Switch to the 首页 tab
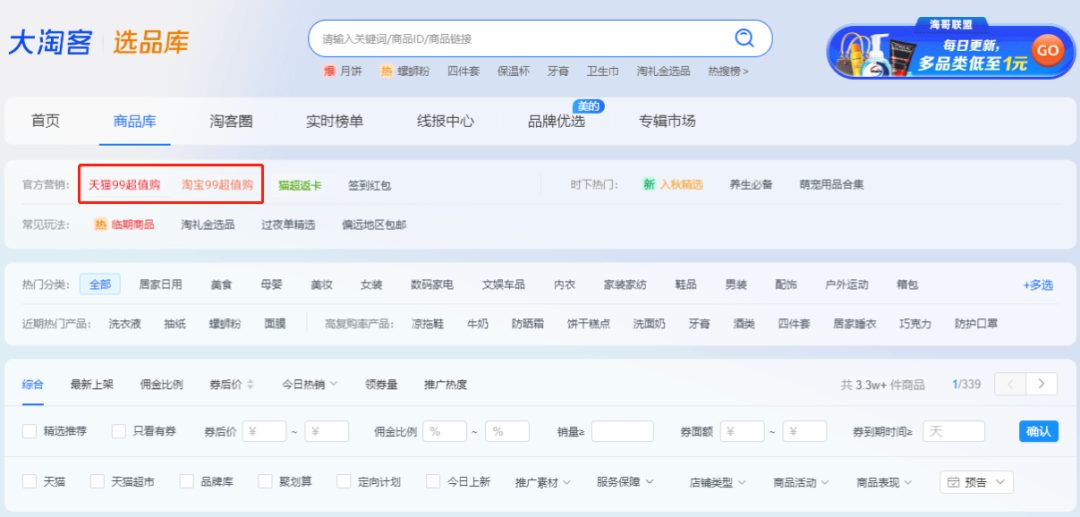 (45, 121)
